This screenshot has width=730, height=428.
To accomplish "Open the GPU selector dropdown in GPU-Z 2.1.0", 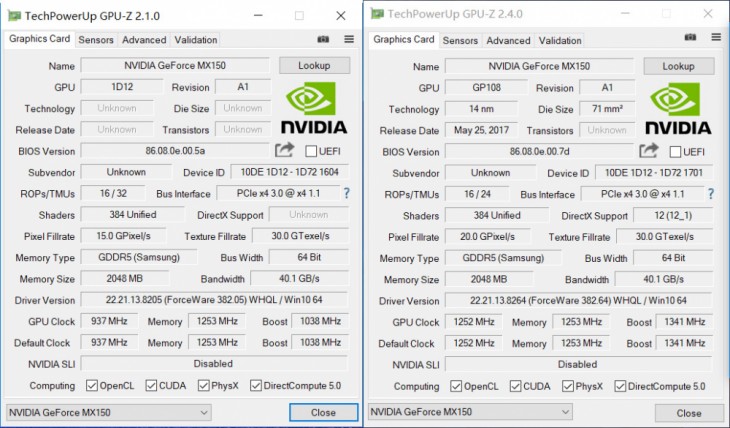I will click(x=108, y=413).
